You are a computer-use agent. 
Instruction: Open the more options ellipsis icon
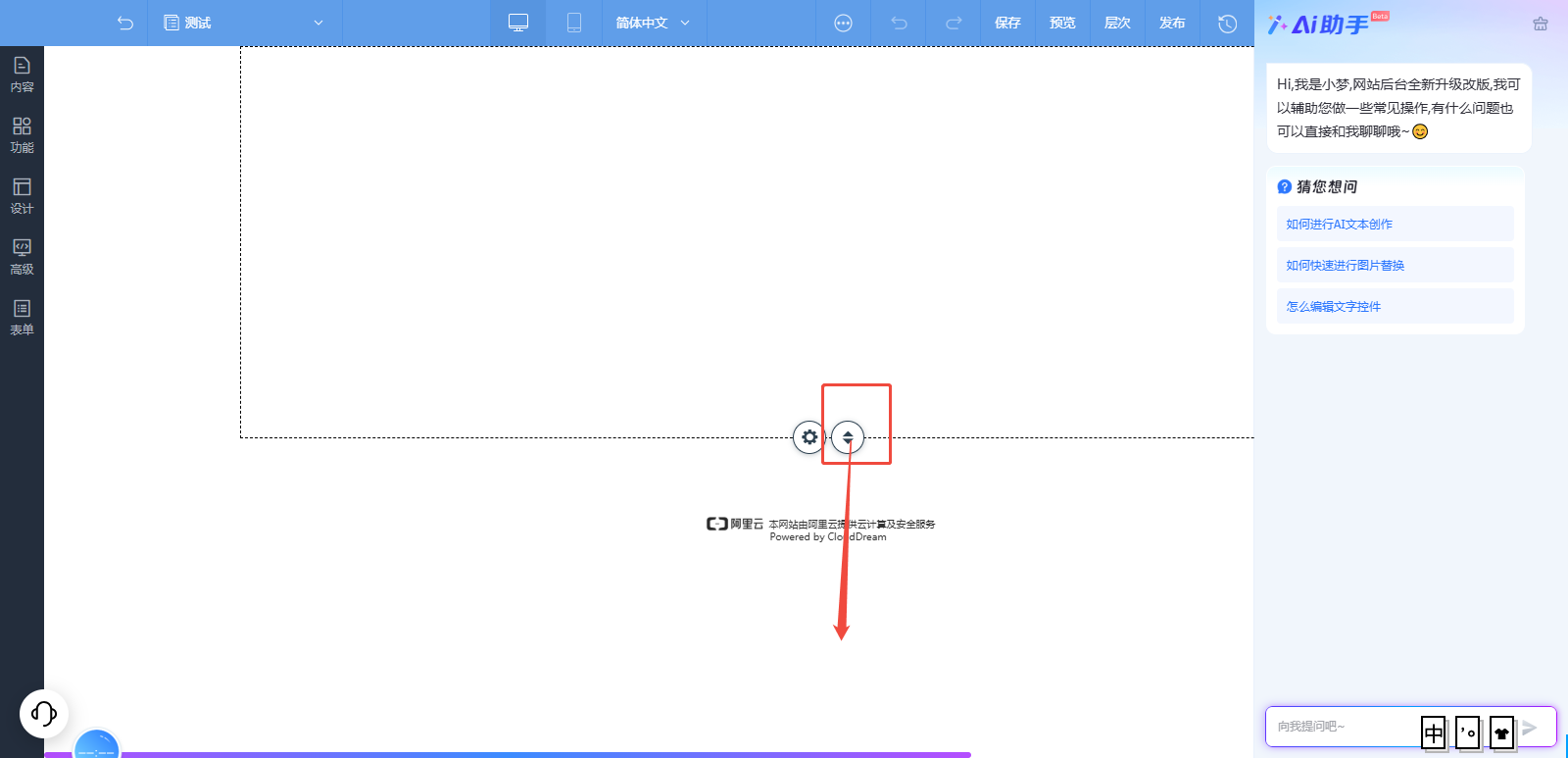click(x=843, y=23)
